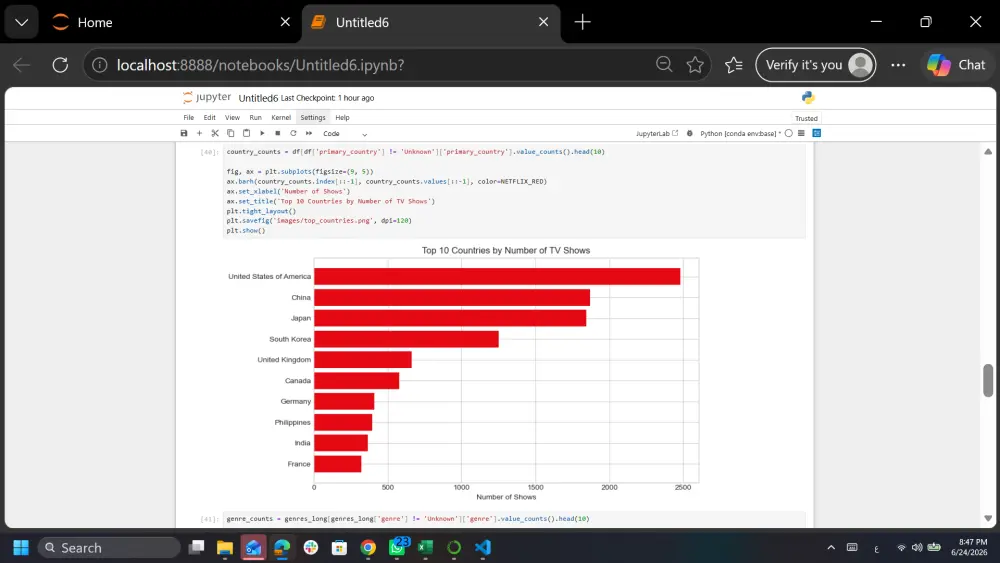This screenshot has width=1000, height=563.
Task: Close the Untitled6 browser tab
Action: [x=543, y=22]
